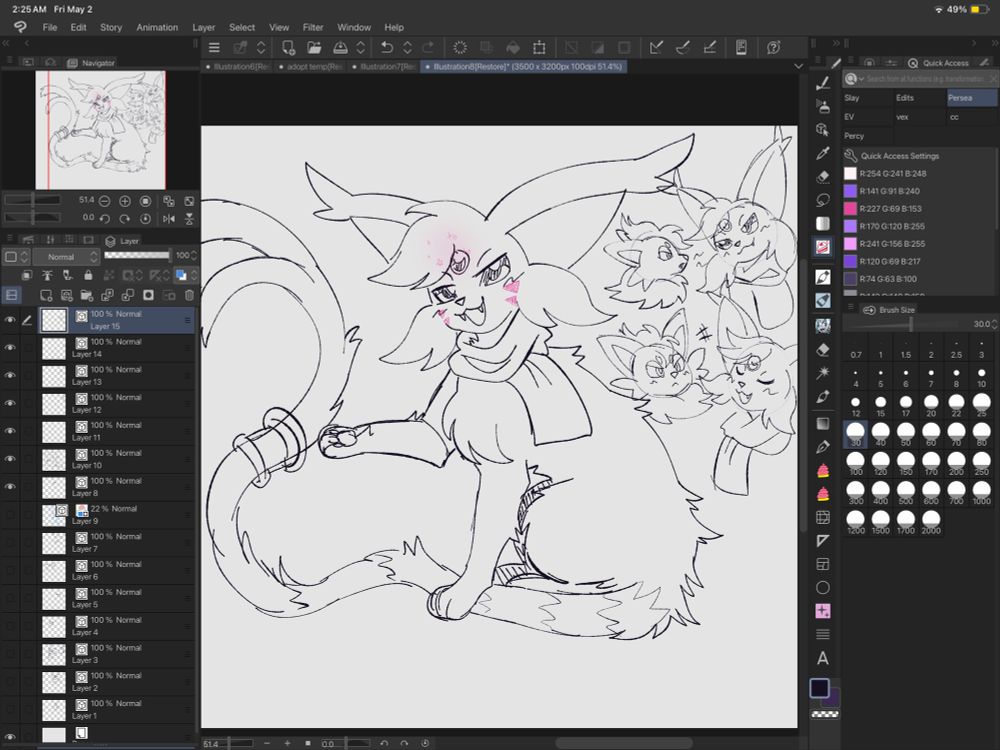Open the File menu

click(x=50, y=27)
